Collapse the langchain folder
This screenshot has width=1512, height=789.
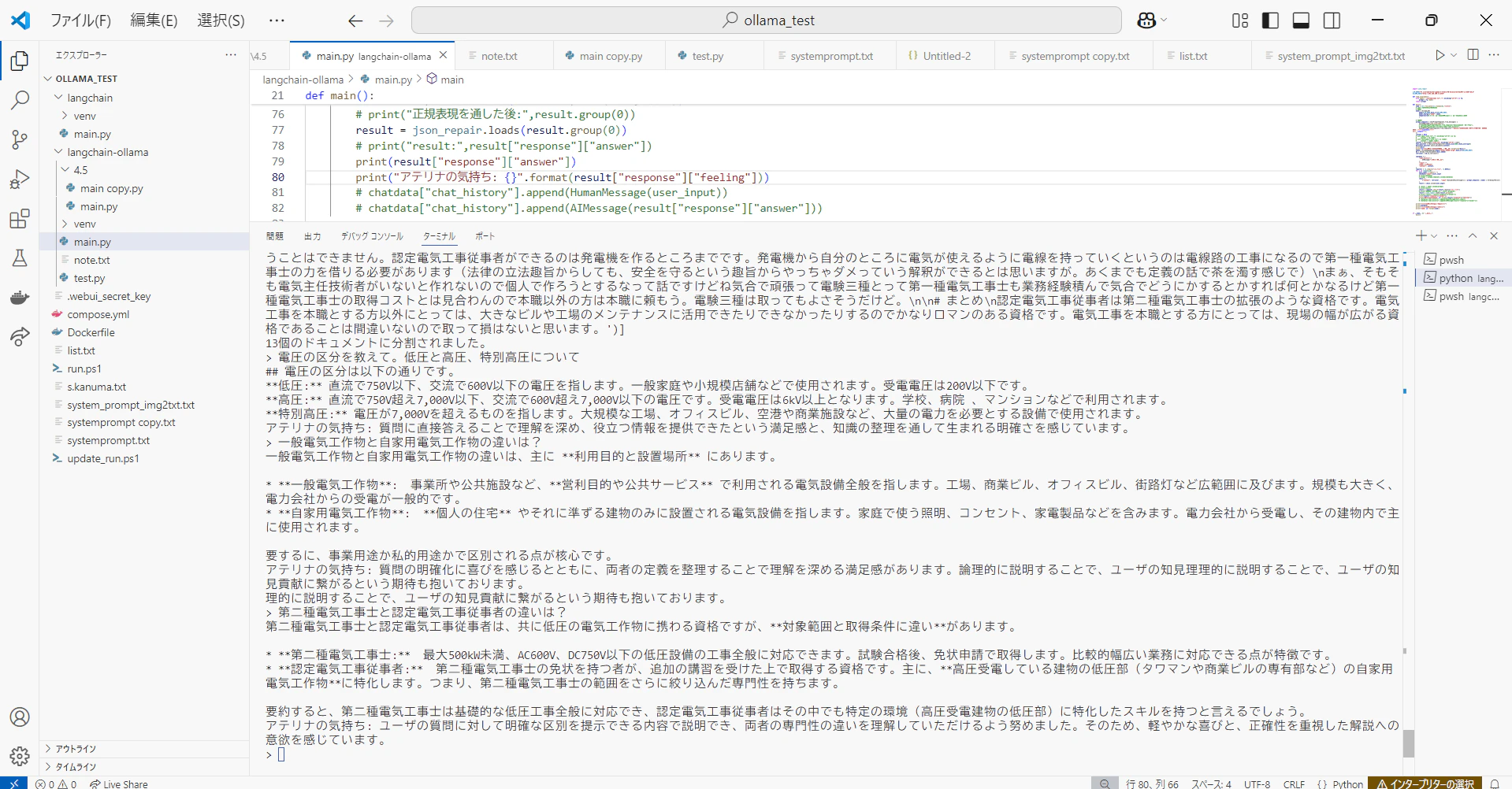[x=58, y=98]
